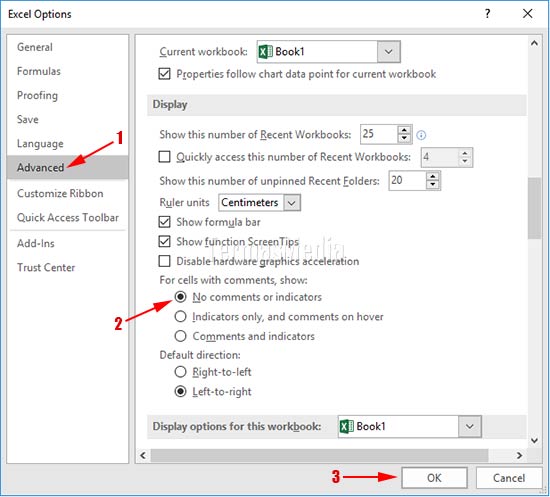Click the Help question mark button
The height and width of the screenshot is (497, 550).
pyautogui.click(x=487, y=14)
